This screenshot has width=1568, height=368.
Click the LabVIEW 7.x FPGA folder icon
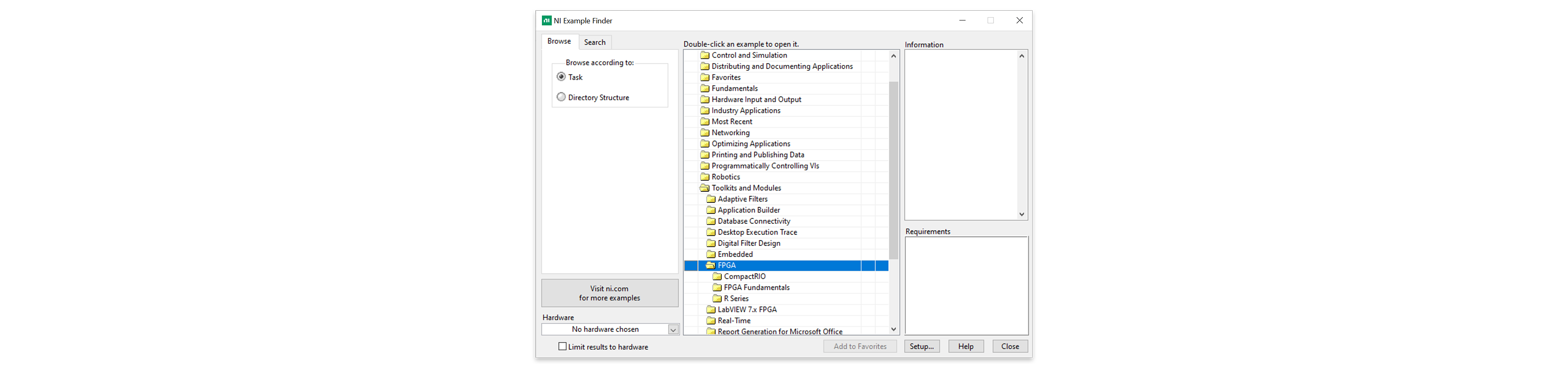tap(710, 310)
